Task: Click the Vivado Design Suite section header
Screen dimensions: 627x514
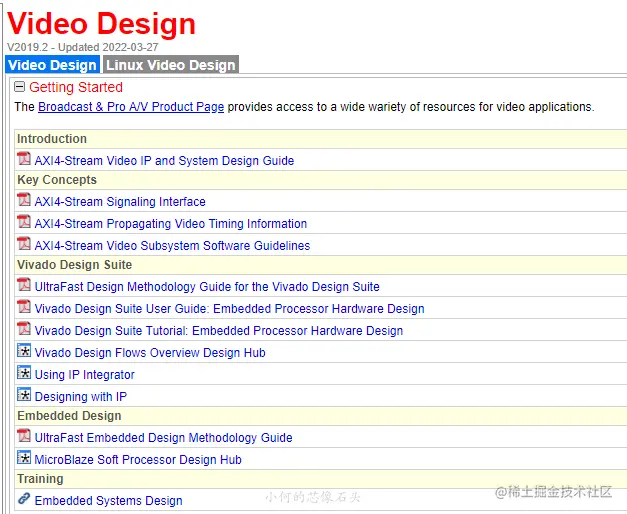Action: click(321, 265)
